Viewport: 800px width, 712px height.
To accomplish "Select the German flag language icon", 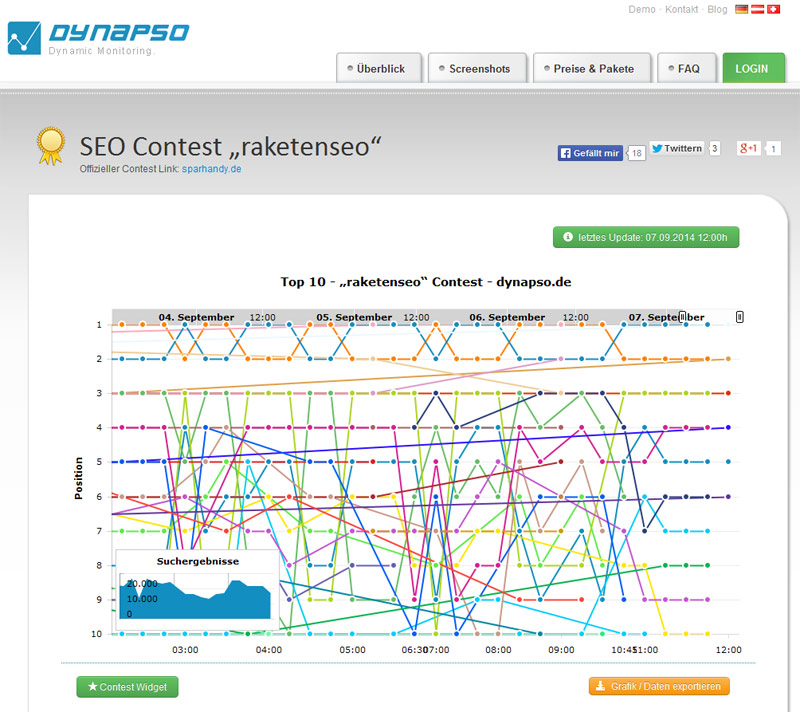I will tap(740, 9).
